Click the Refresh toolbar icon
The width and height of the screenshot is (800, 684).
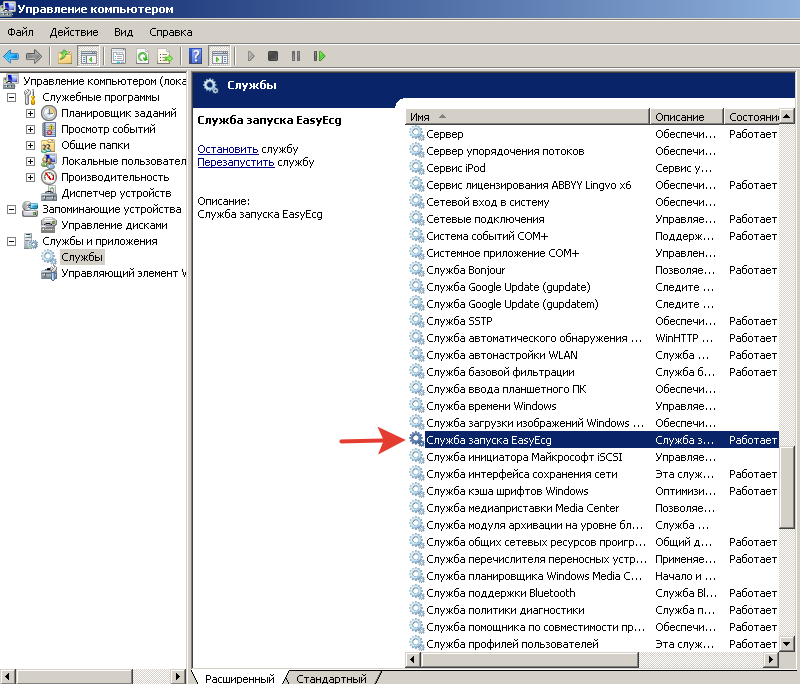[x=142, y=56]
